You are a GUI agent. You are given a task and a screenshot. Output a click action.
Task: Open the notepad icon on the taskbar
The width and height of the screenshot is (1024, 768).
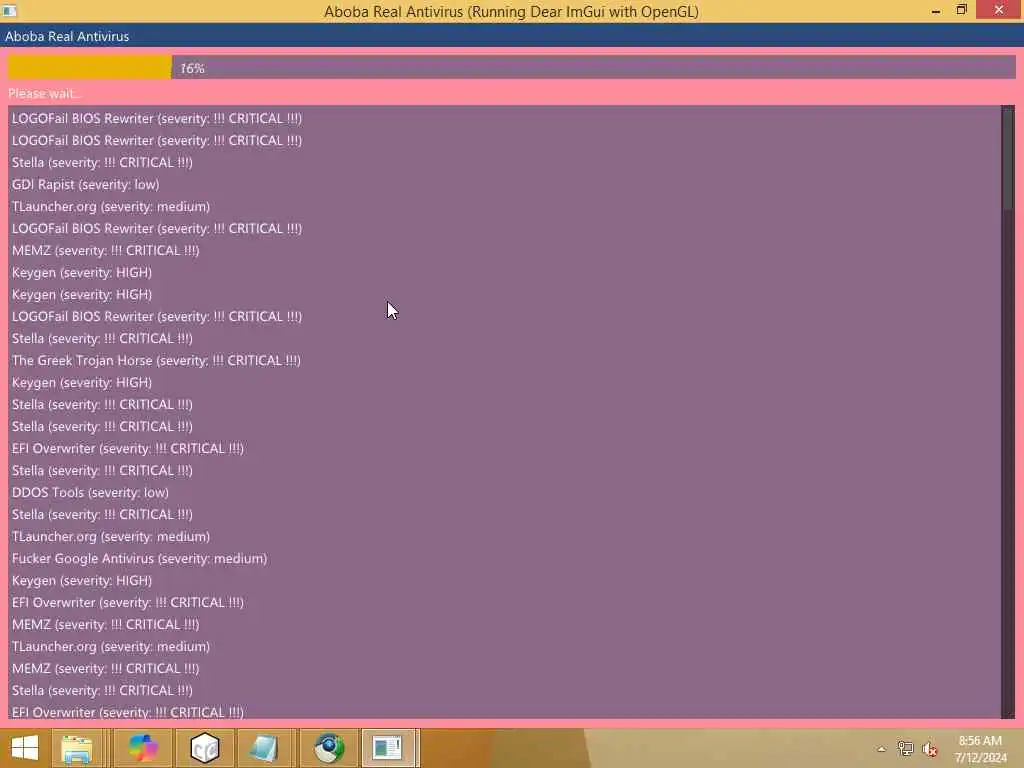266,748
